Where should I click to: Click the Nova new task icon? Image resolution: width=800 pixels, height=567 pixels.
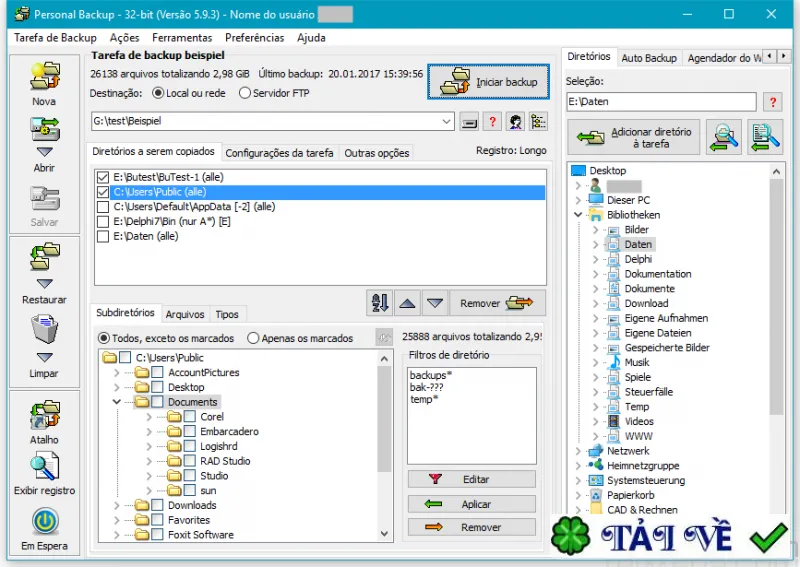[x=44, y=77]
